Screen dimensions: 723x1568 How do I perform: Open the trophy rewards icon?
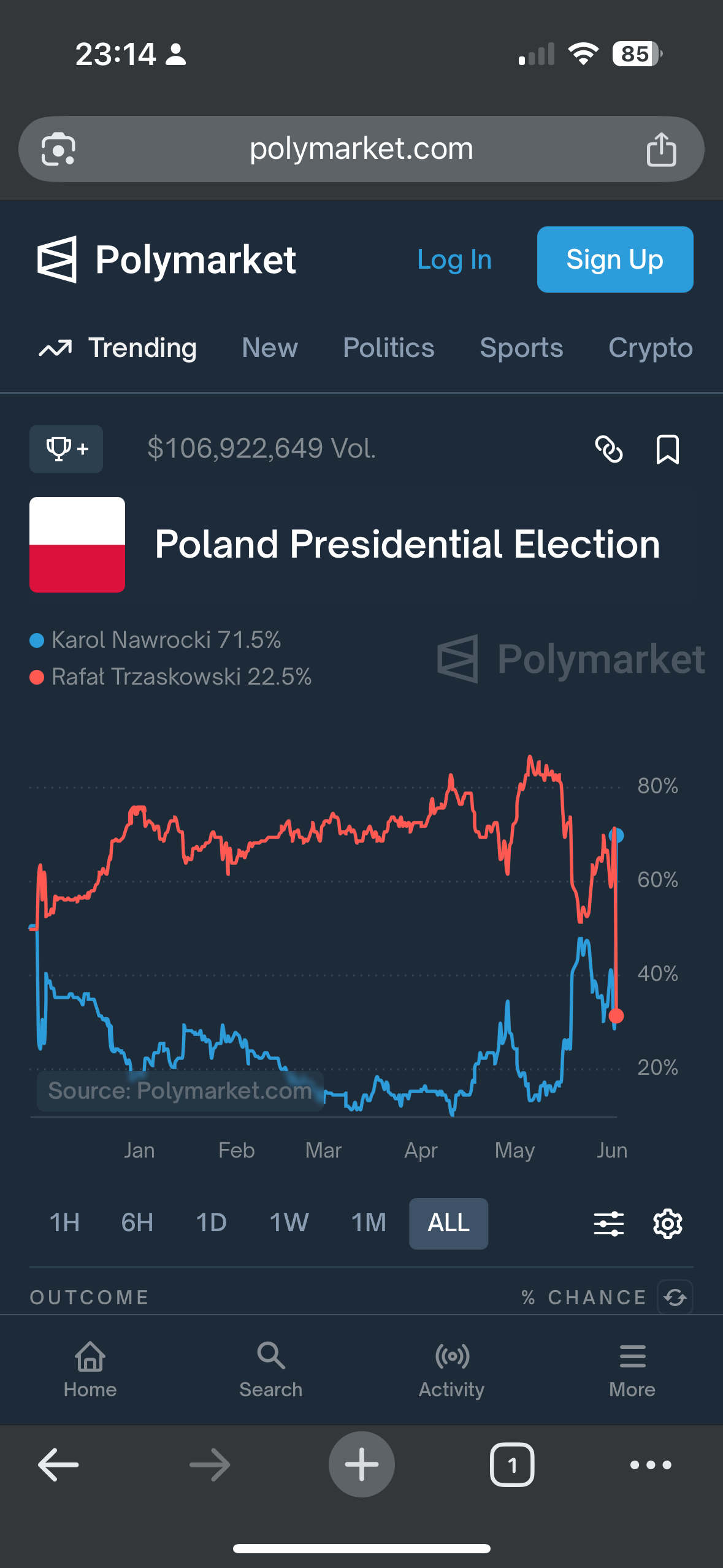pyautogui.click(x=66, y=449)
